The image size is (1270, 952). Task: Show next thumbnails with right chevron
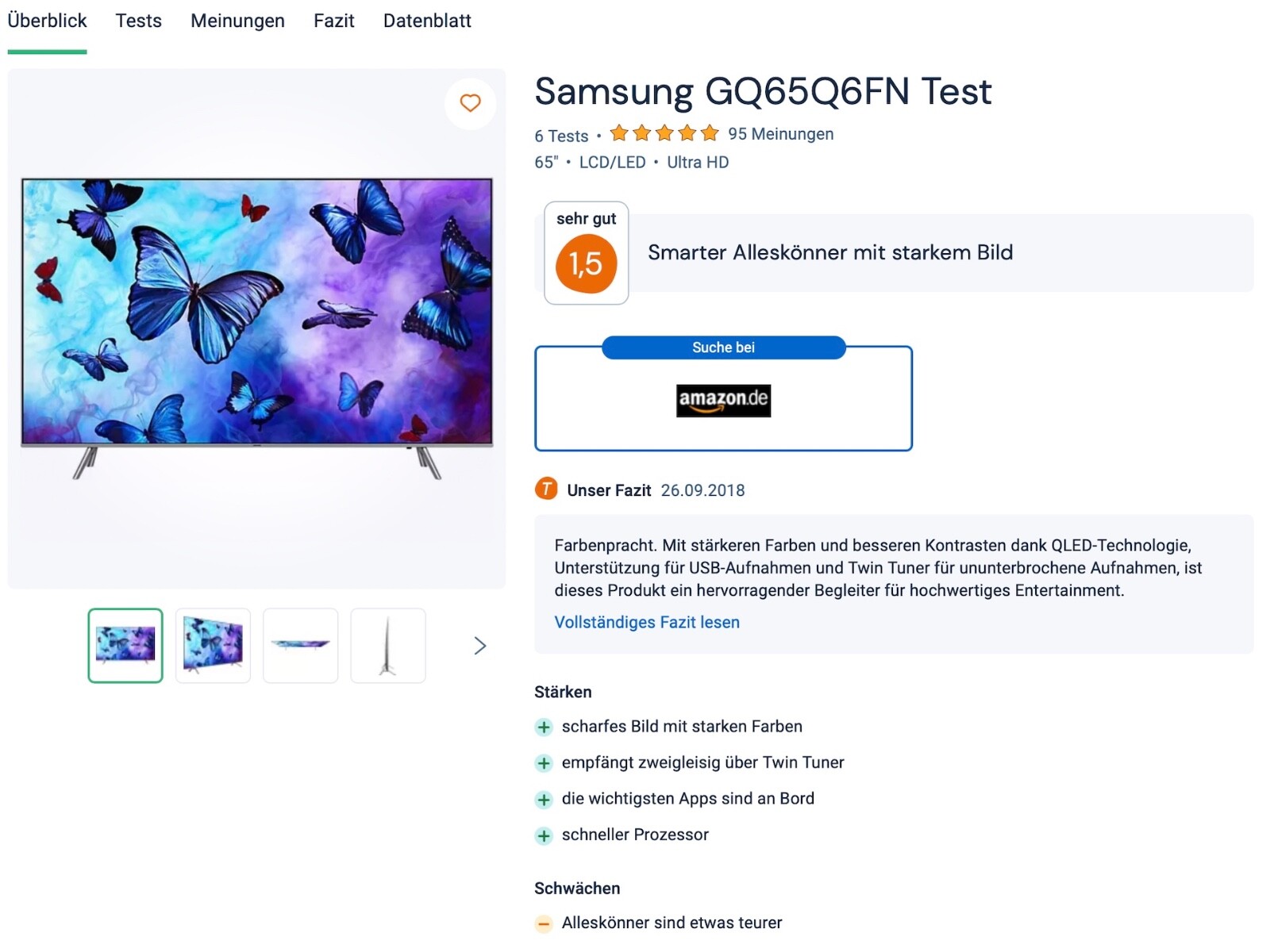pos(479,646)
